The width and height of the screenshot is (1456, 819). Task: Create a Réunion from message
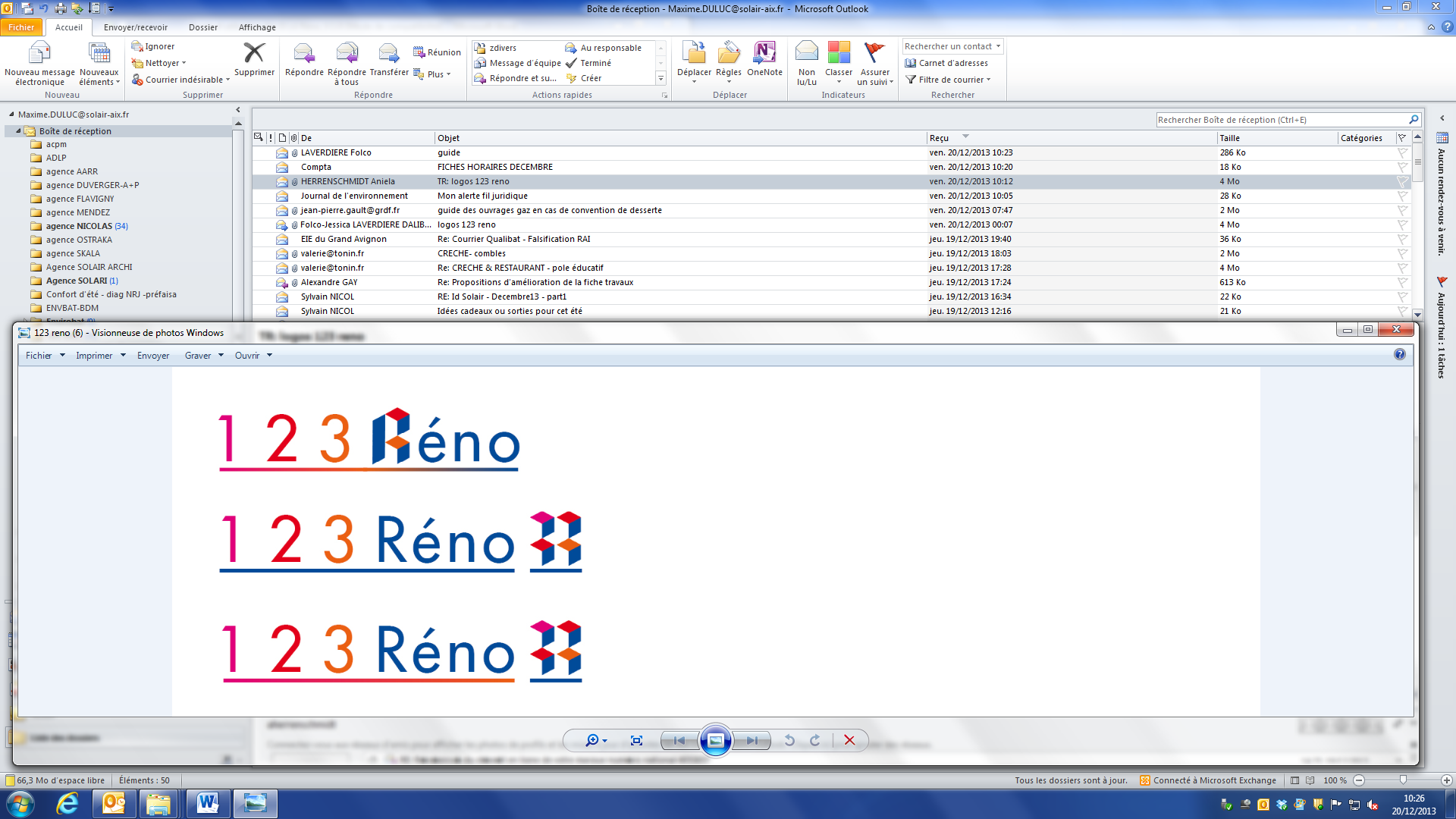437,52
